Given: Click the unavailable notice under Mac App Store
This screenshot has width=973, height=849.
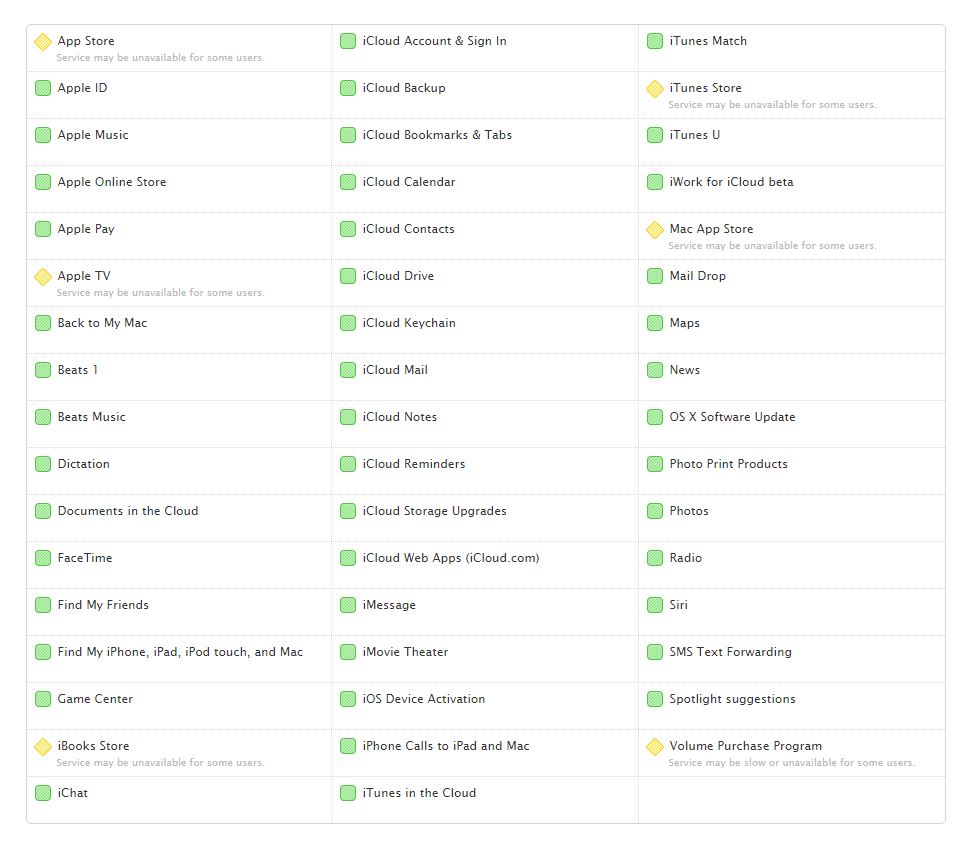Looking at the screenshot, I should (x=773, y=246).
